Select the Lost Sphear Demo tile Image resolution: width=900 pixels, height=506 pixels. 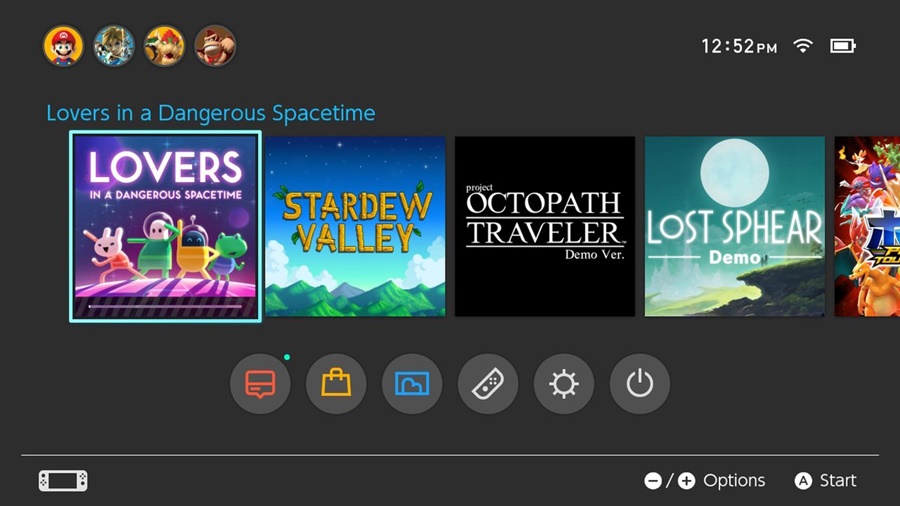point(735,226)
